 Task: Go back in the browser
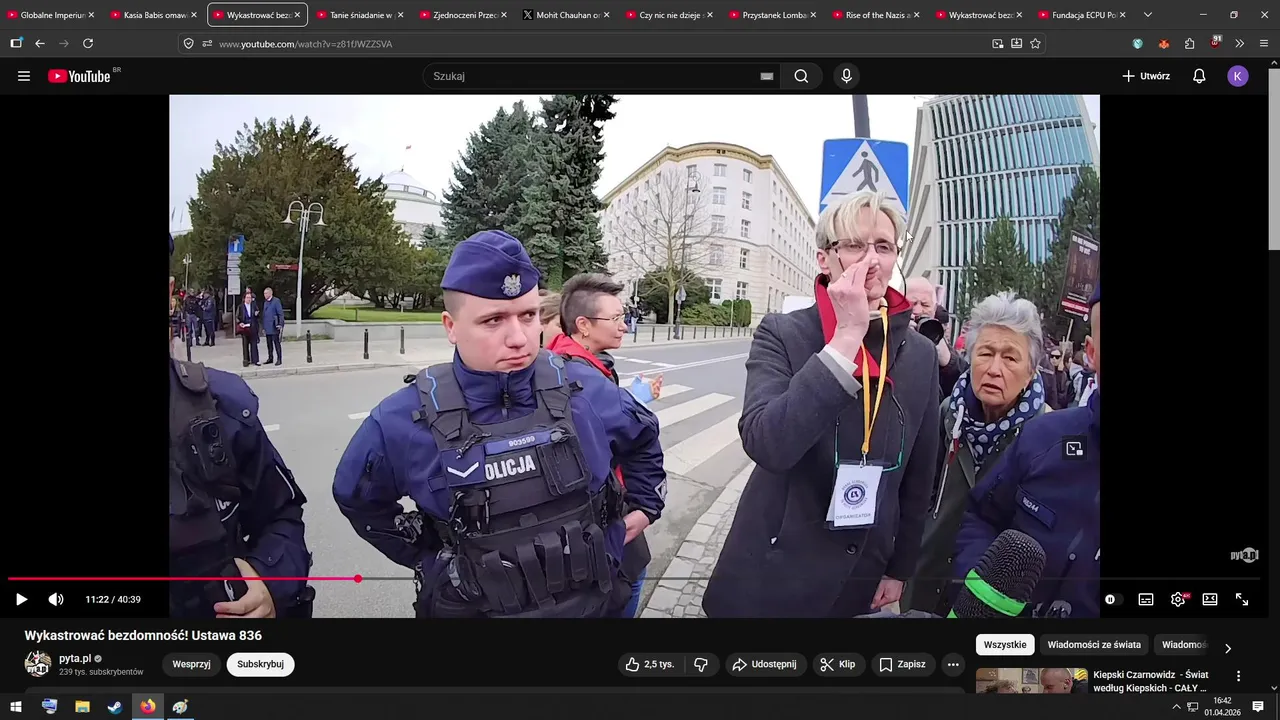(x=40, y=44)
